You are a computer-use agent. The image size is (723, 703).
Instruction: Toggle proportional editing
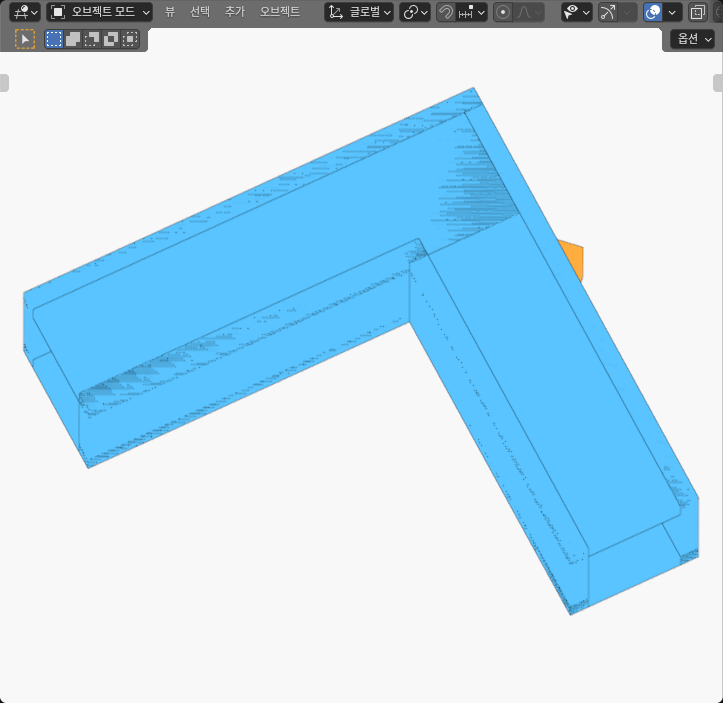click(503, 12)
